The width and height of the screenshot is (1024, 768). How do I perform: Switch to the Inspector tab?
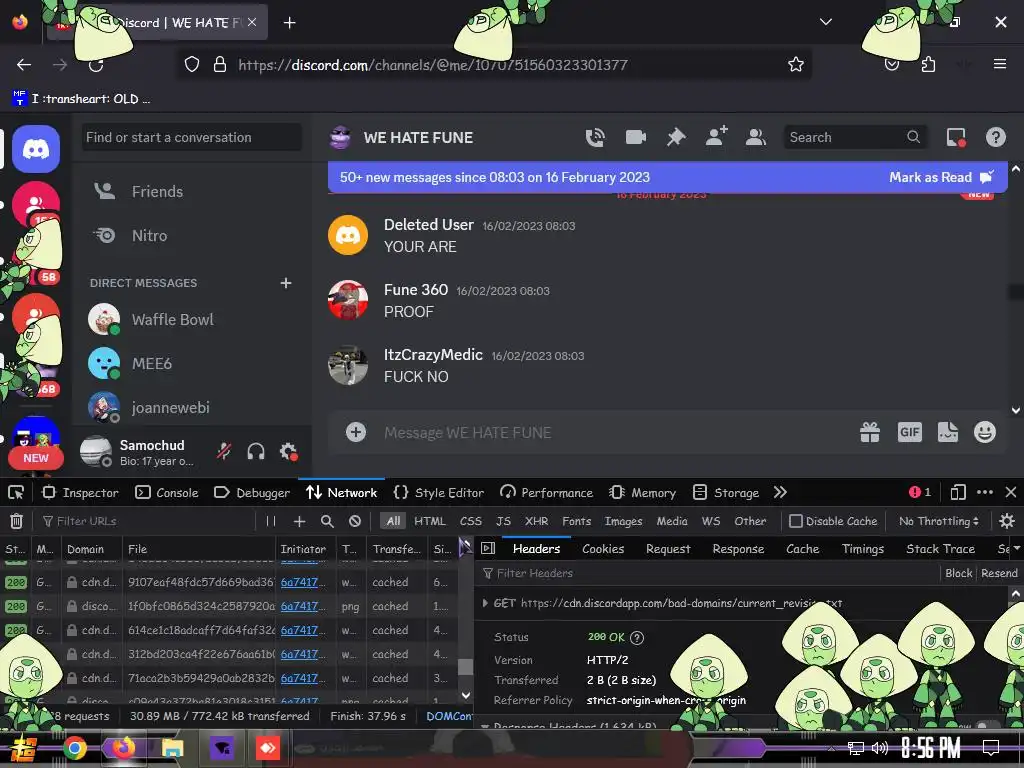pyautogui.click(x=80, y=492)
